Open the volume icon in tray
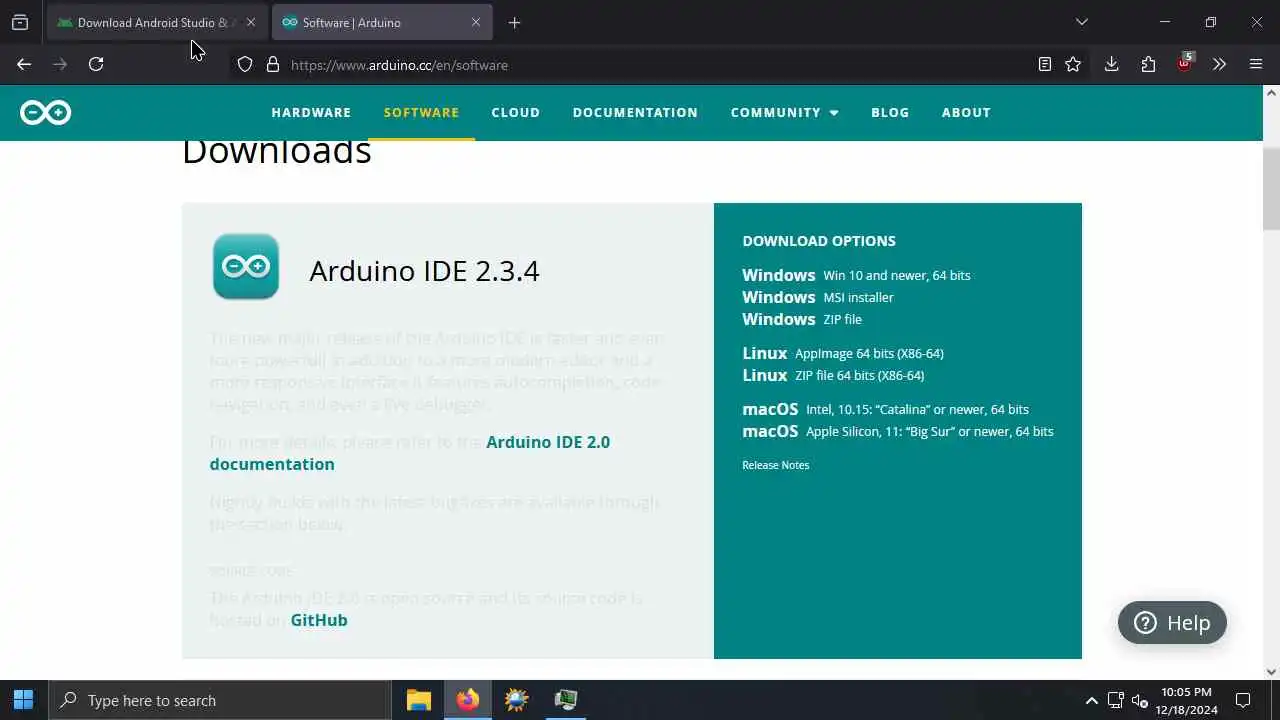The width and height of the screenshot is (1280, 720). pos(1139,700)
